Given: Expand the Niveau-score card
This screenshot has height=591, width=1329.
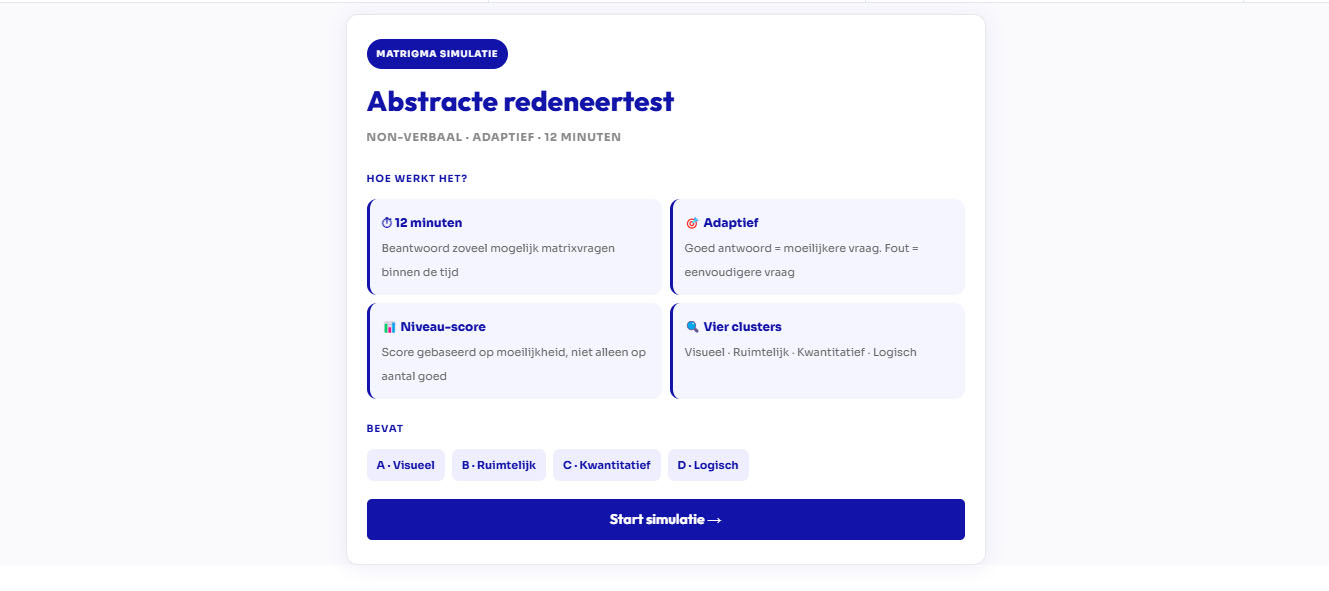Looking at the screenshot, I should click(515, 350).
